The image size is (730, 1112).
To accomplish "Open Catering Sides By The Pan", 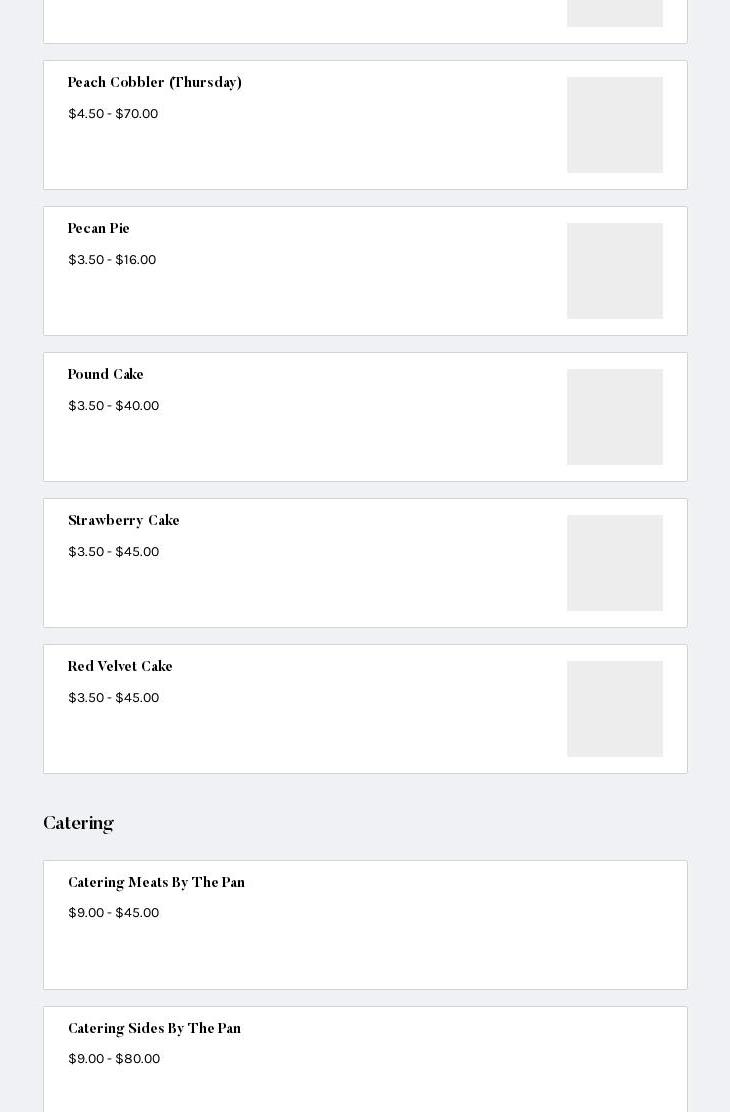I will pyautogui.click(x=155, y=1029).
